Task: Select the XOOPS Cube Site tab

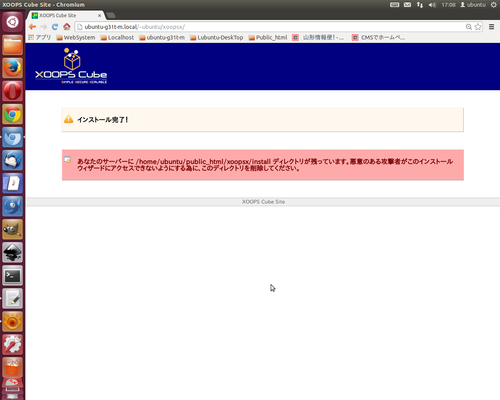Action: point(65,15)
